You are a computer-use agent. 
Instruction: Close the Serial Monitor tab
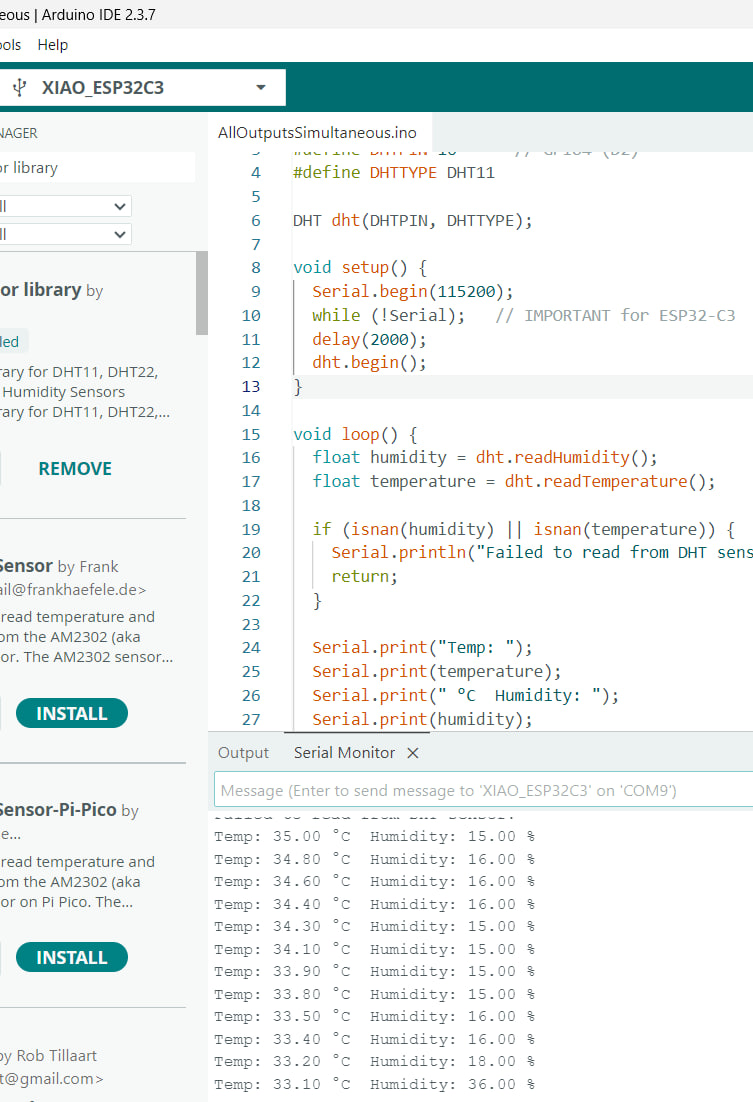[413, 753]
